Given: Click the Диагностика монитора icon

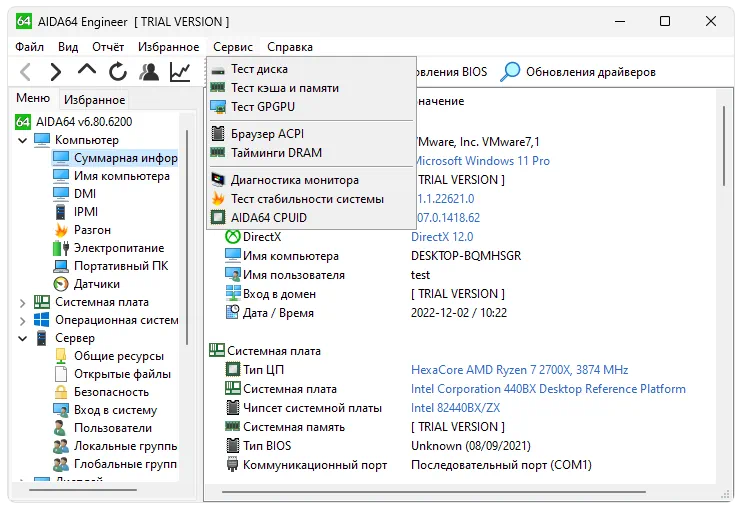Looking at the screenshot, I should point(218,180).
